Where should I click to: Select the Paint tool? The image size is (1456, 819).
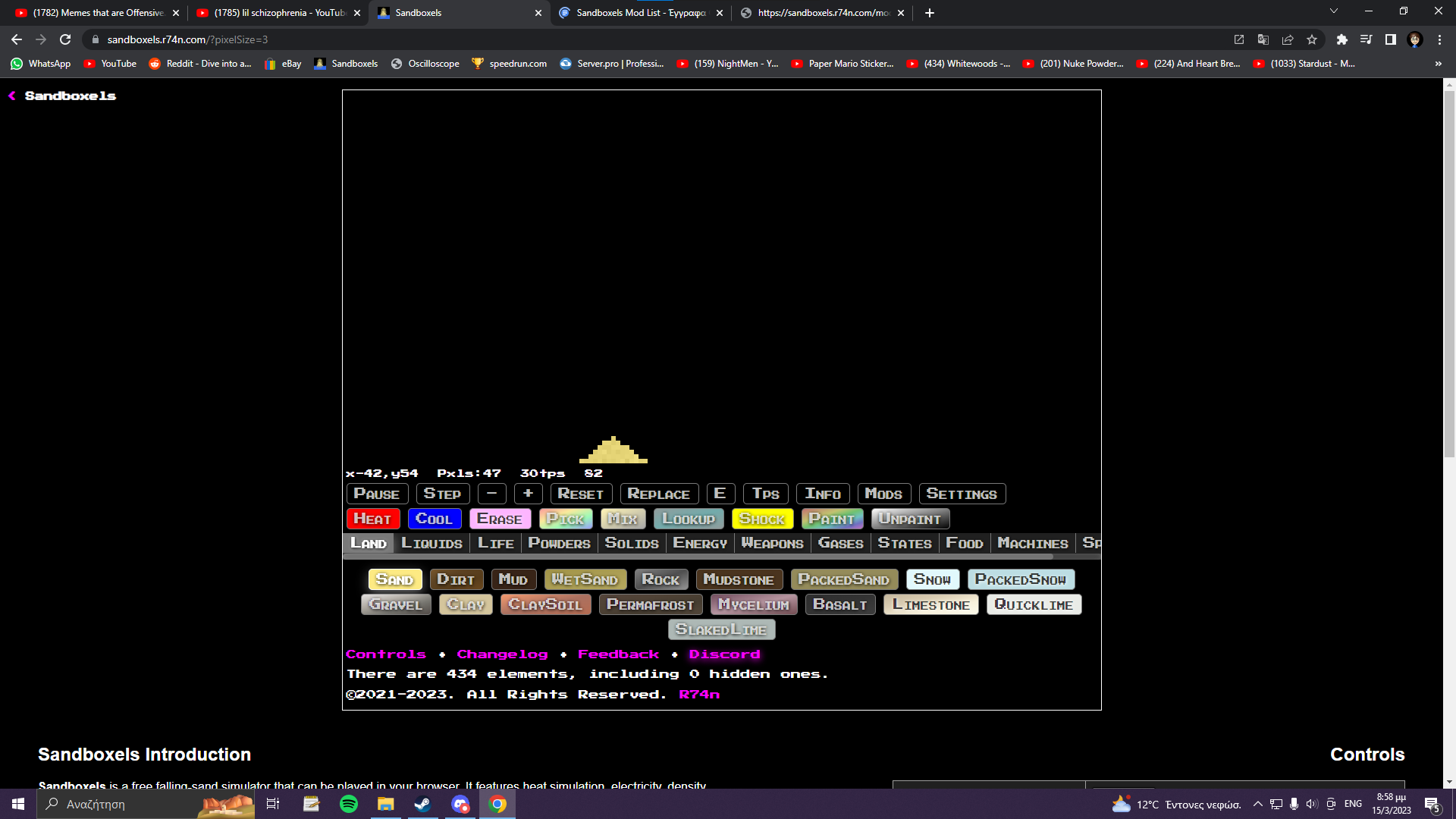(832, 519)
